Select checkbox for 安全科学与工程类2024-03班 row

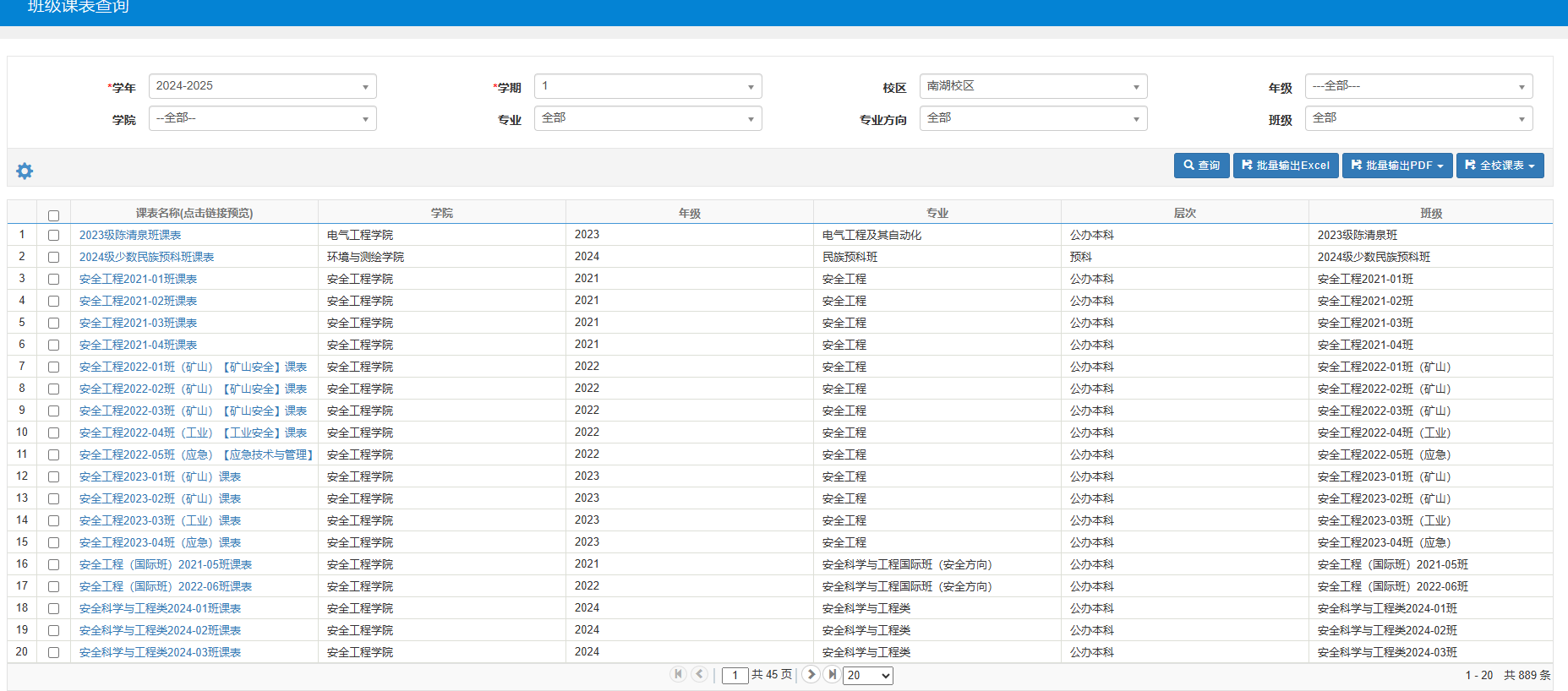[53, 652]
